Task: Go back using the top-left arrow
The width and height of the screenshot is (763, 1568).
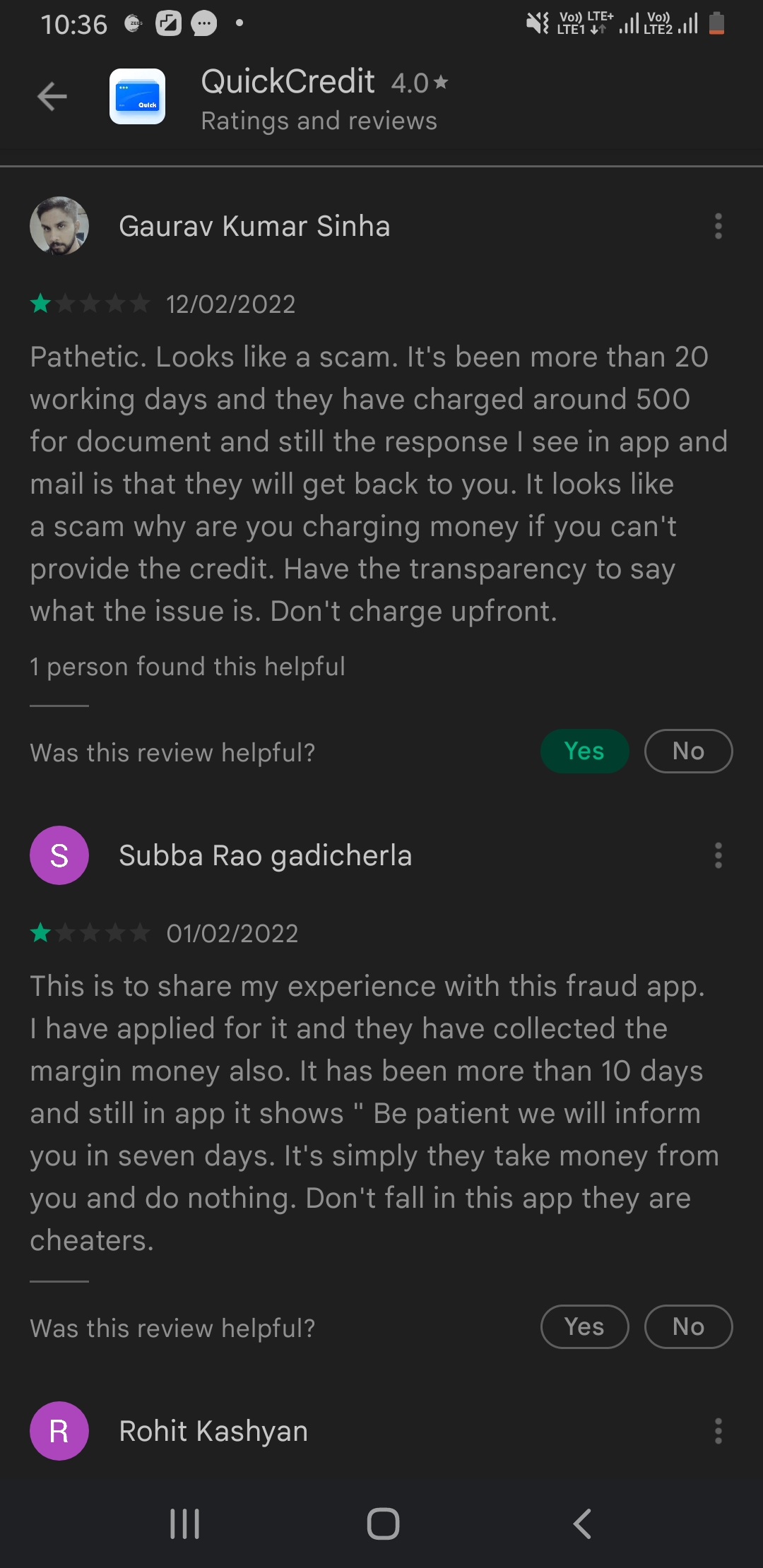Action: pos(52,97)
